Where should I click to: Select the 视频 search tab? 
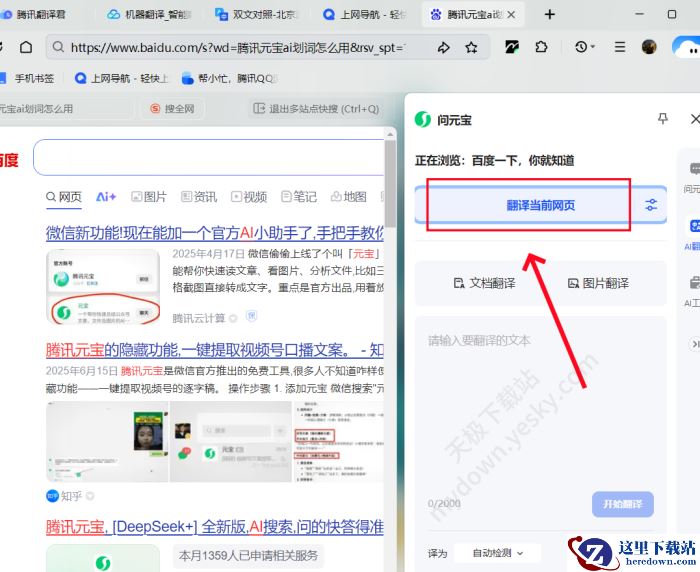[249, 197]
